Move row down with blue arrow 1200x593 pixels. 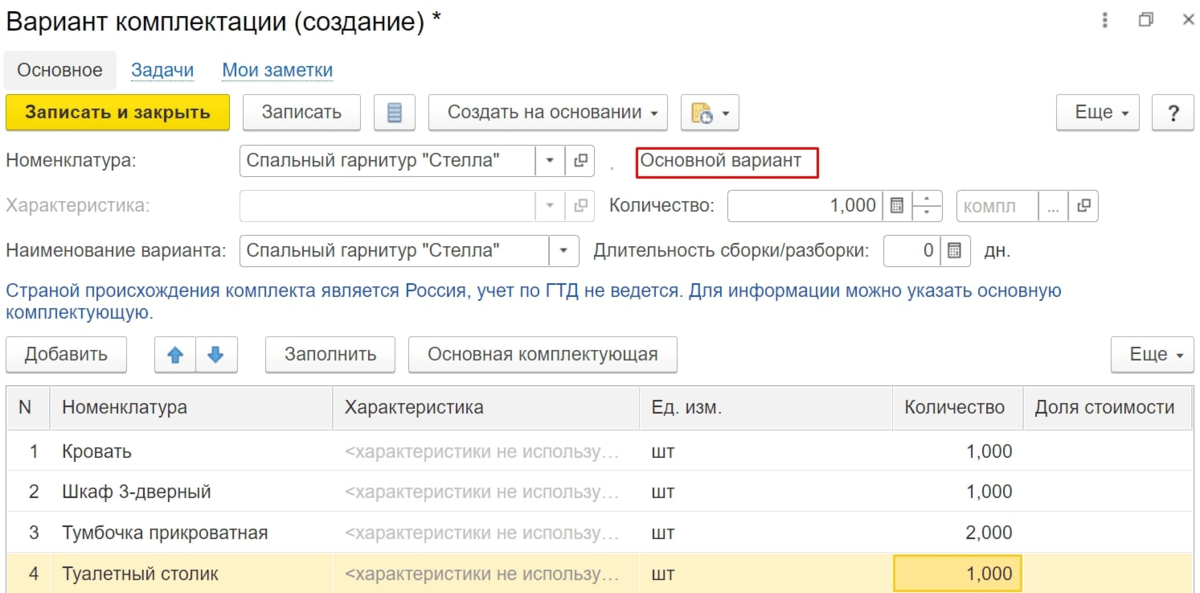pos(216,354)
